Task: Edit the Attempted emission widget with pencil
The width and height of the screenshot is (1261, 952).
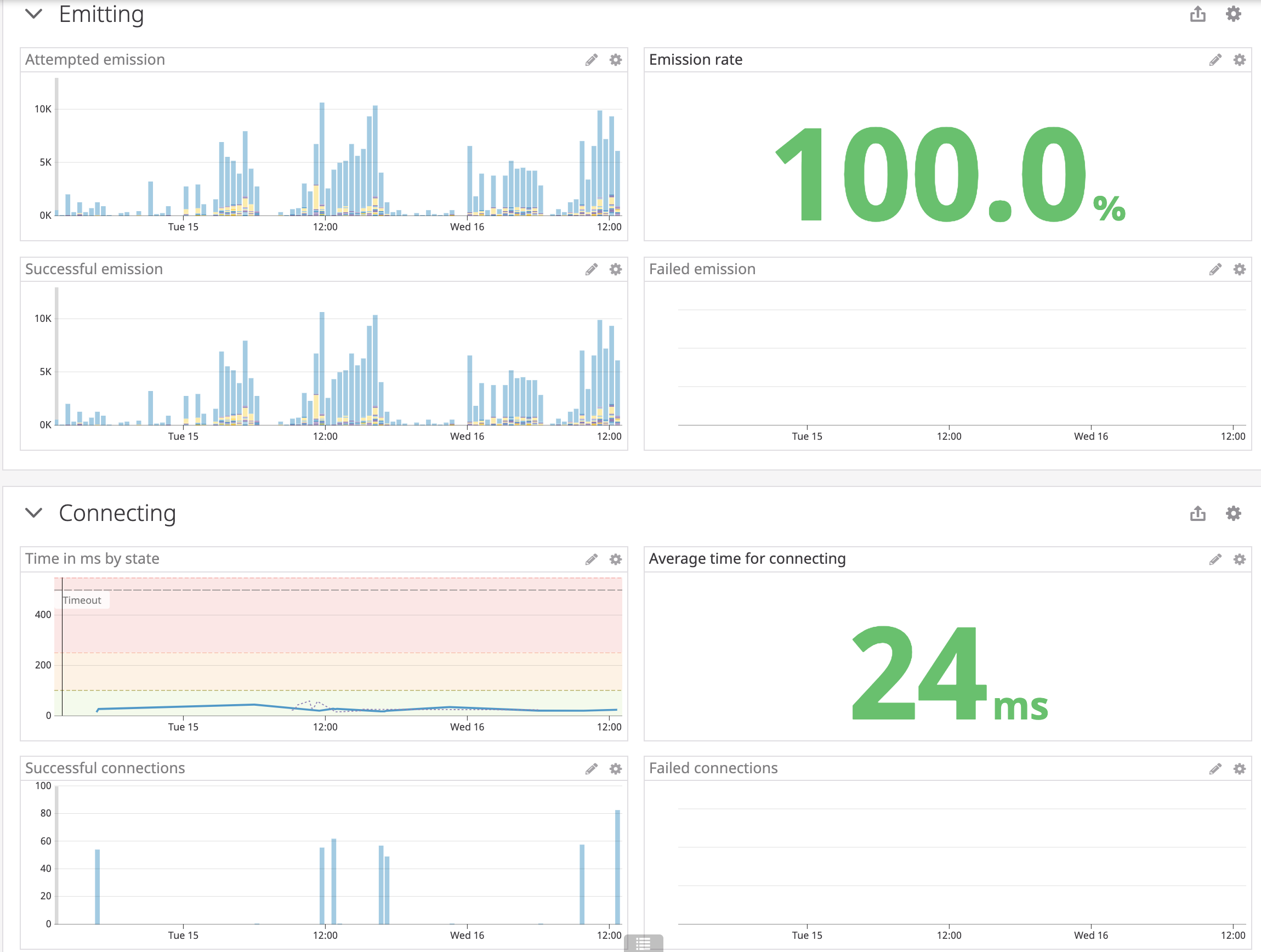Action: 591,60
